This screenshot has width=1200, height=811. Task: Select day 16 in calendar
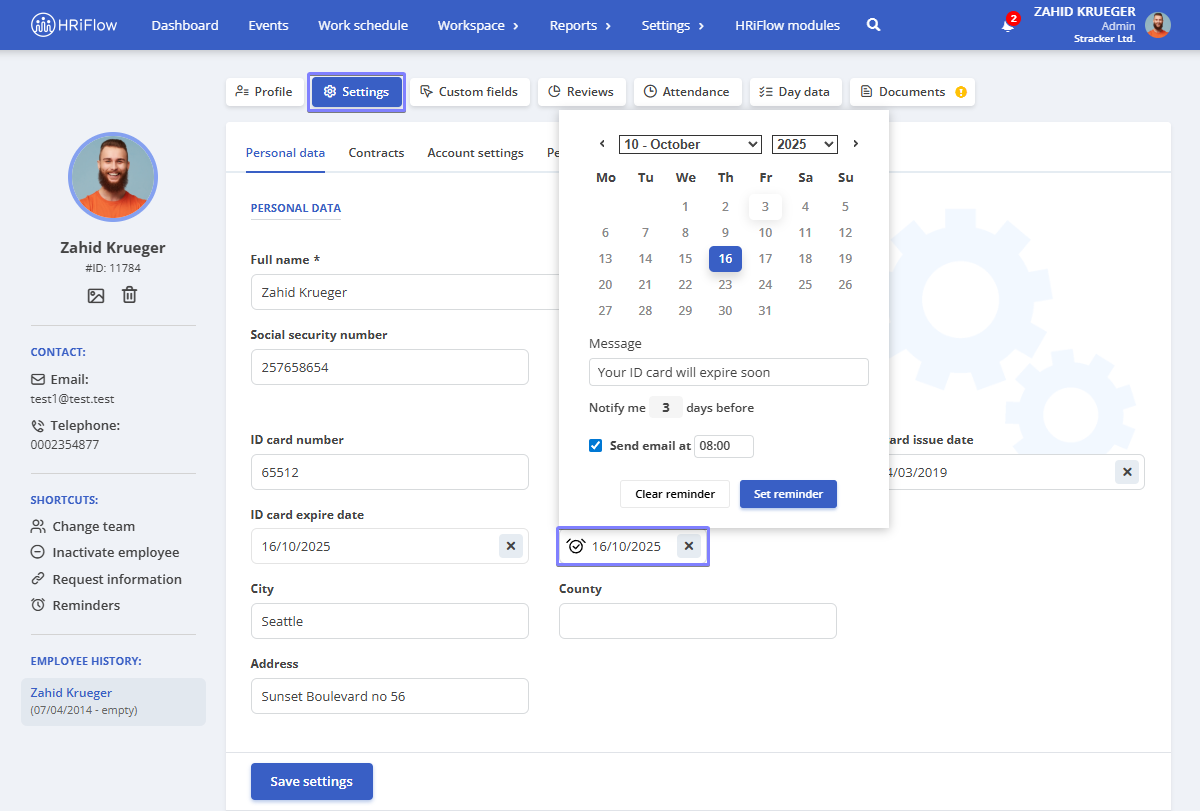point(725,259)
